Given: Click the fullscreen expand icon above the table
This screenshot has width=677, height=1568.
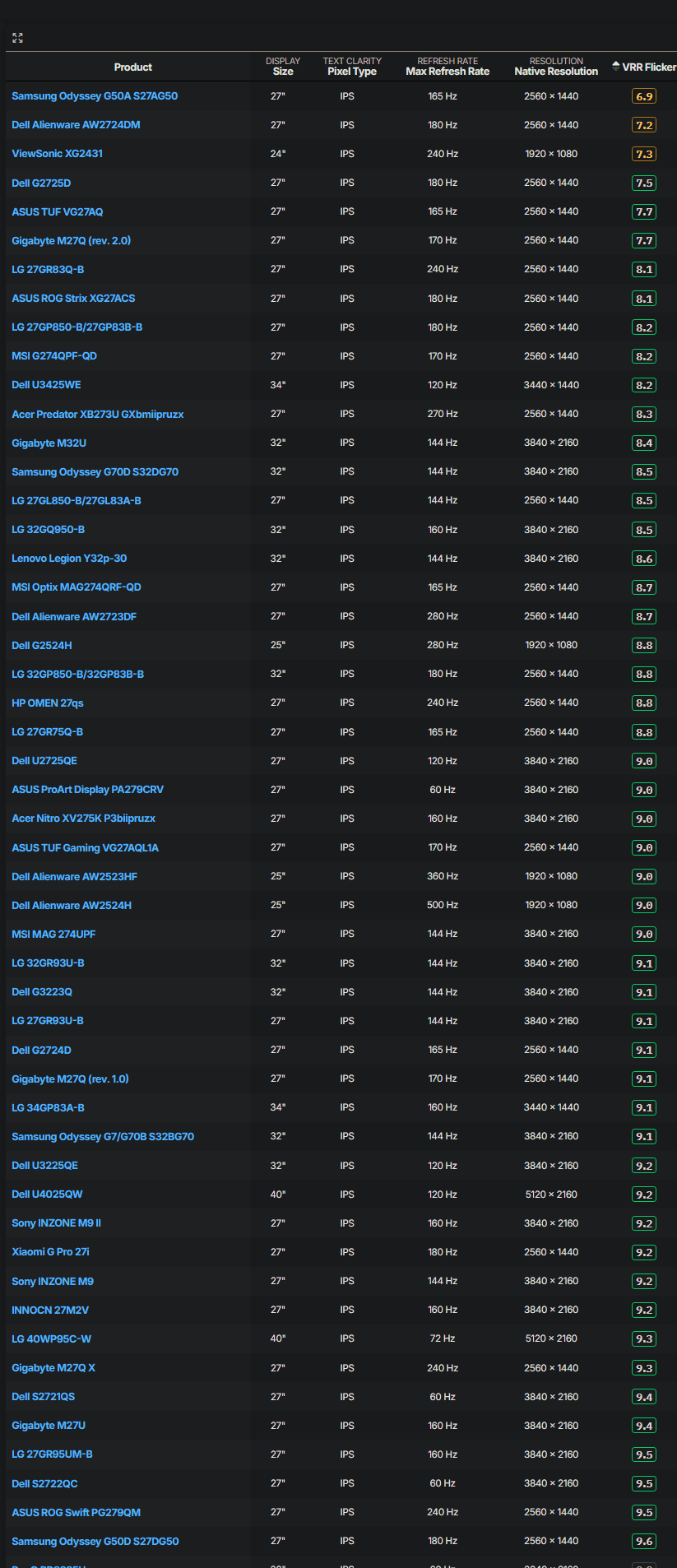Looking at the screenshot, I should click(x=17, y=38).
